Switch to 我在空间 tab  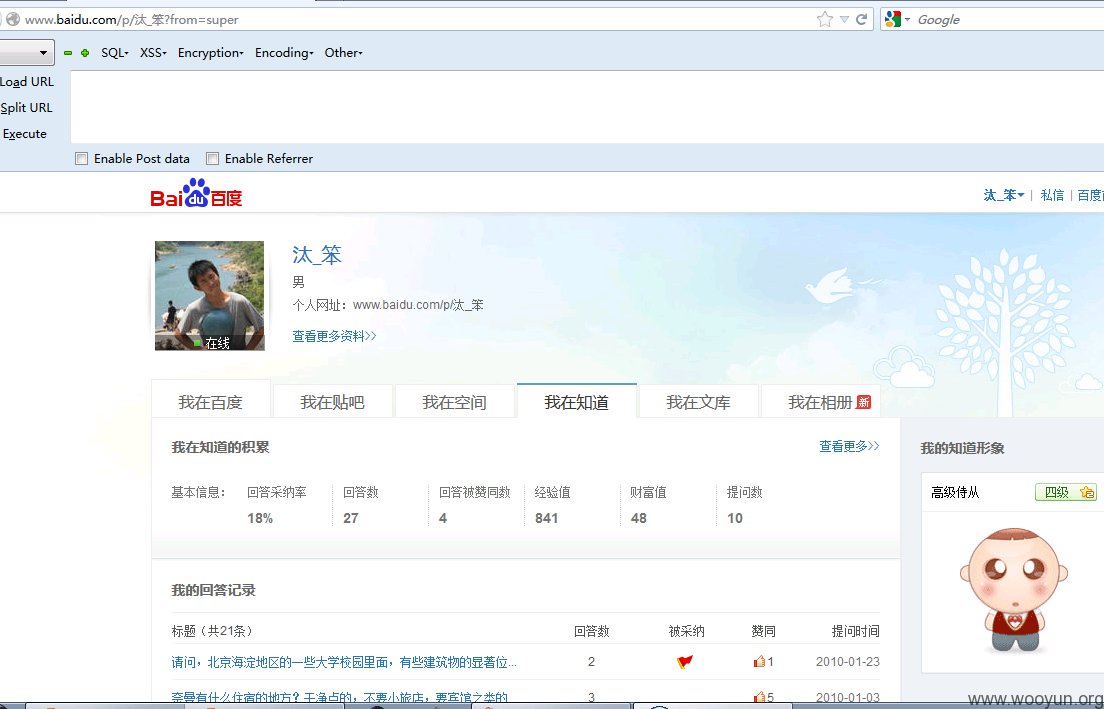[x=454, y=402]
